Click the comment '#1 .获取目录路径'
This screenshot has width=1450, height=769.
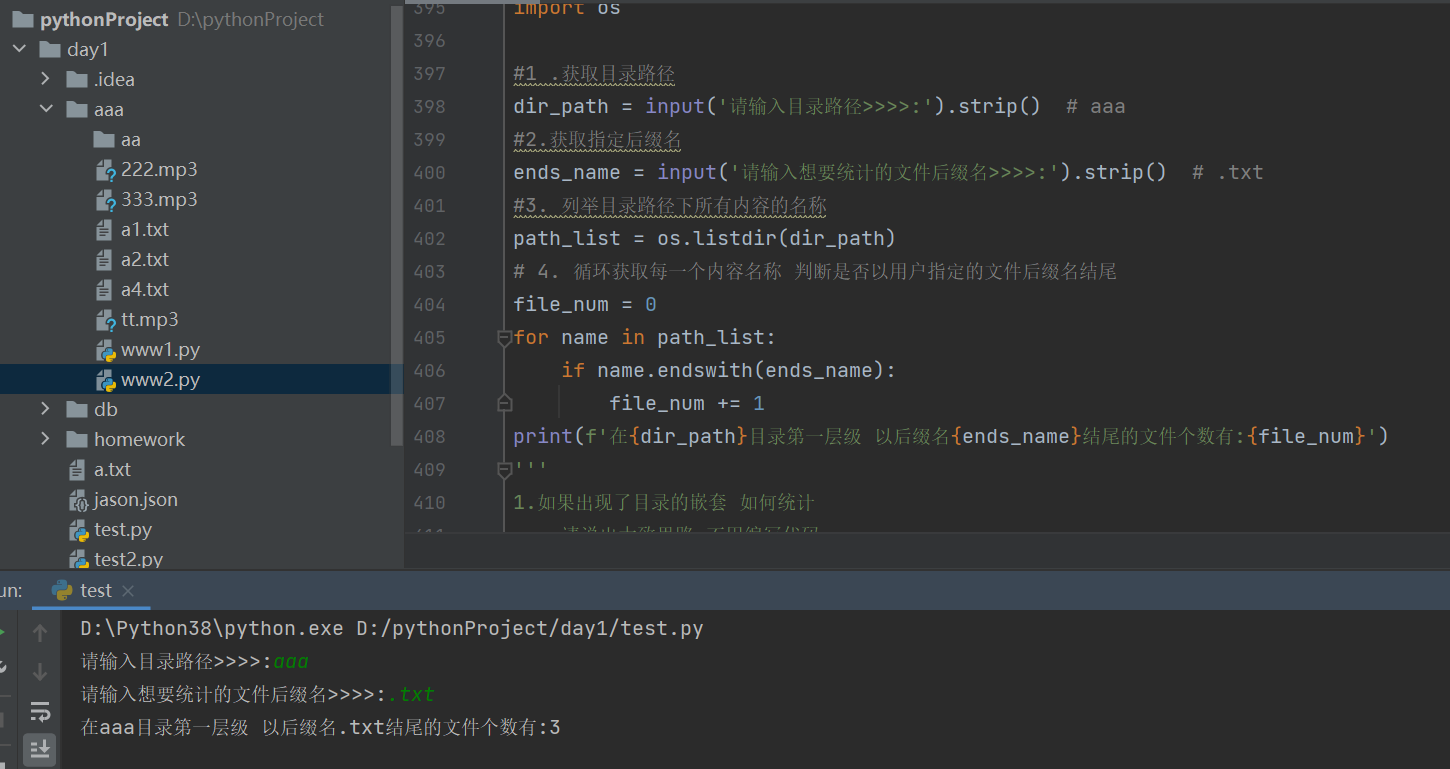click(594, 74)
